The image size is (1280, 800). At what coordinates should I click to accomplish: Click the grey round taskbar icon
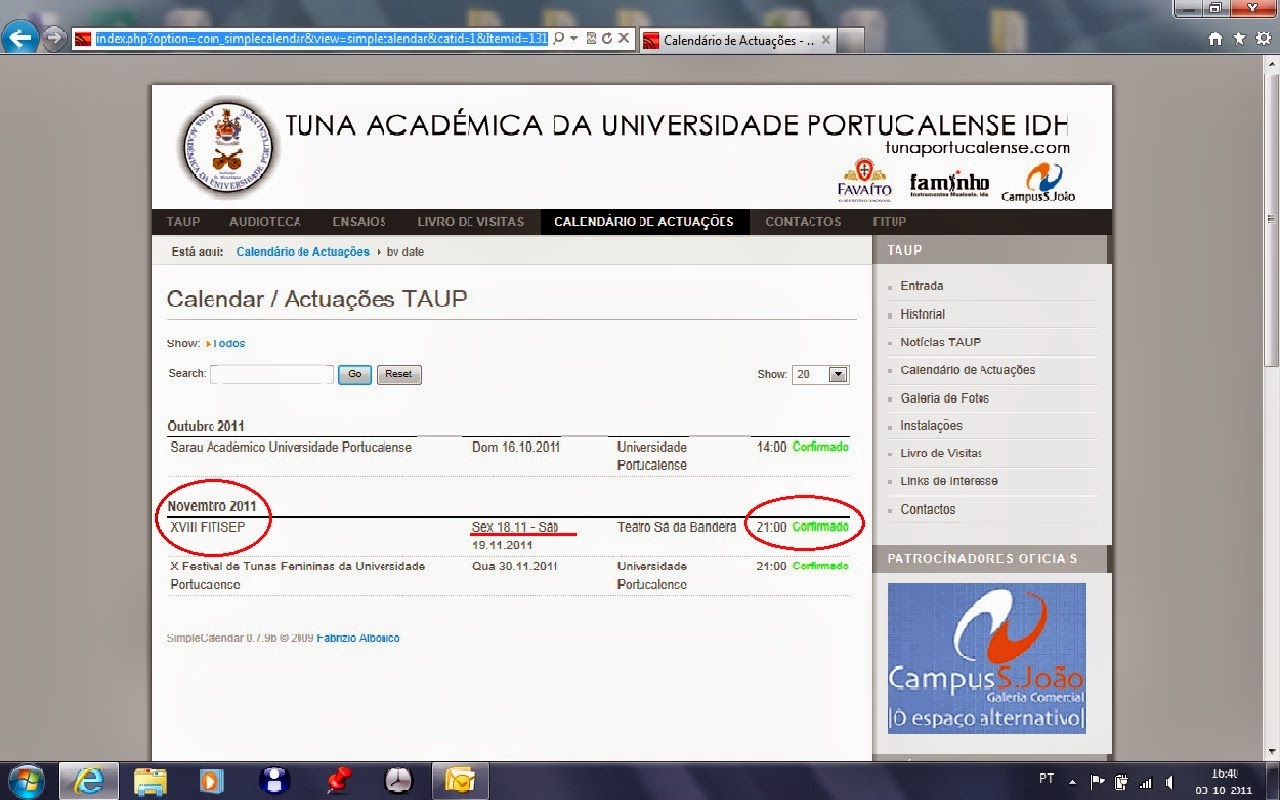(398, 780)
